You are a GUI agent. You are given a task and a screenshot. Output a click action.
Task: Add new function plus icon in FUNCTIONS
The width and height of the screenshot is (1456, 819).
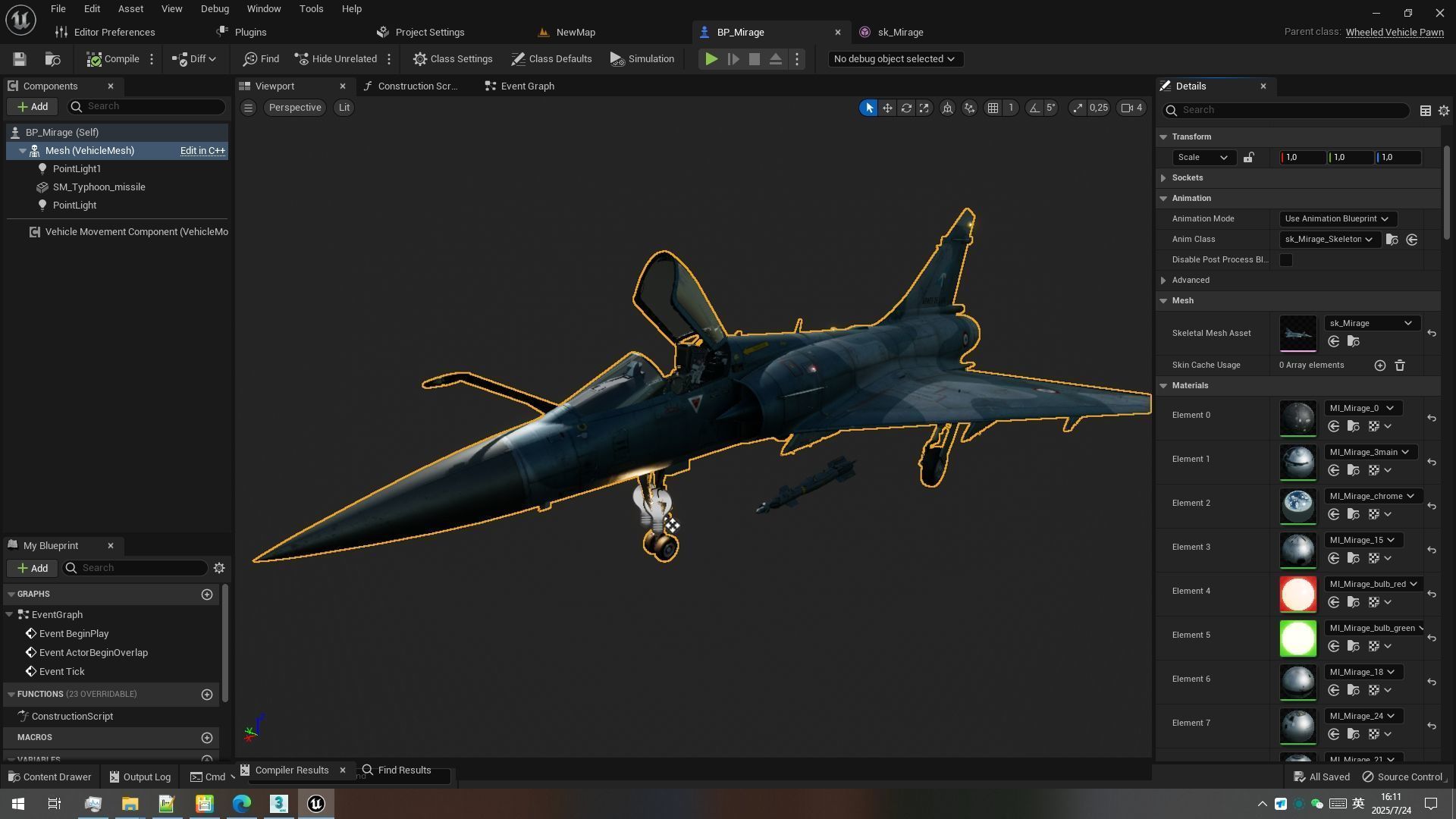(207, 695)
